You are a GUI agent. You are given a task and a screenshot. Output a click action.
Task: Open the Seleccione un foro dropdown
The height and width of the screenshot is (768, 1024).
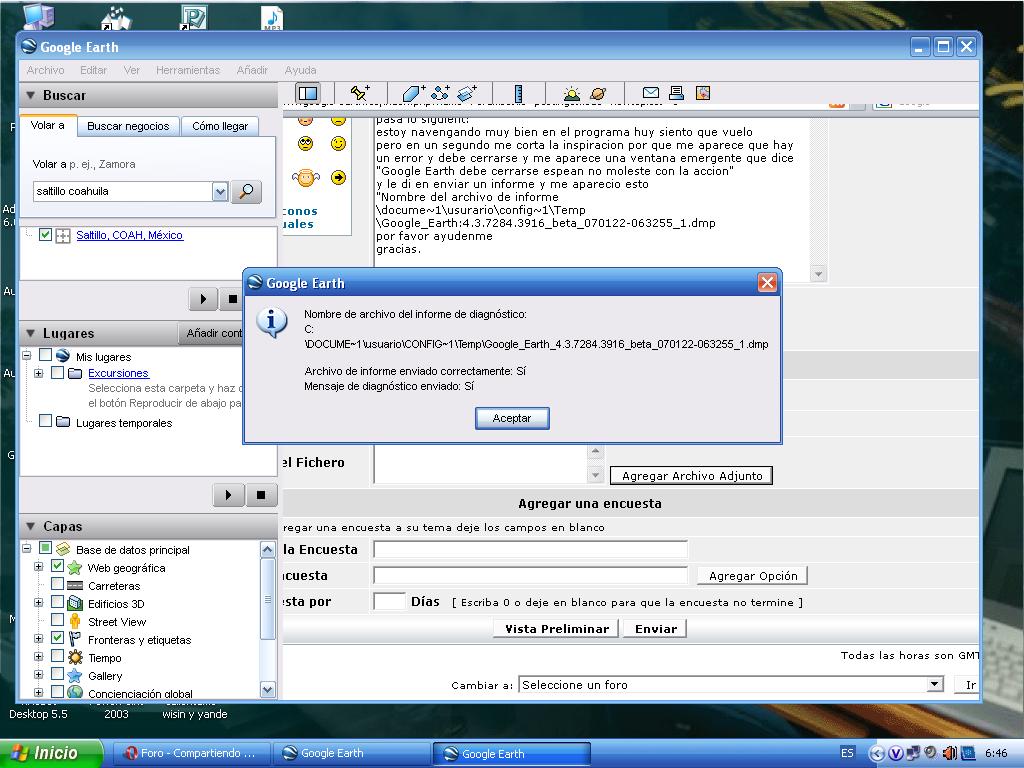(935, 684)
